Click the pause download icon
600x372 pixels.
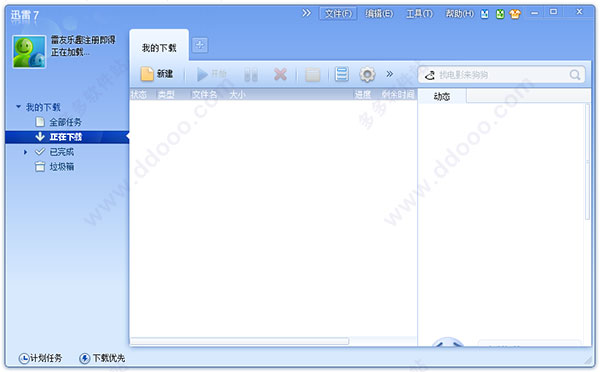(x=251, y=75)
